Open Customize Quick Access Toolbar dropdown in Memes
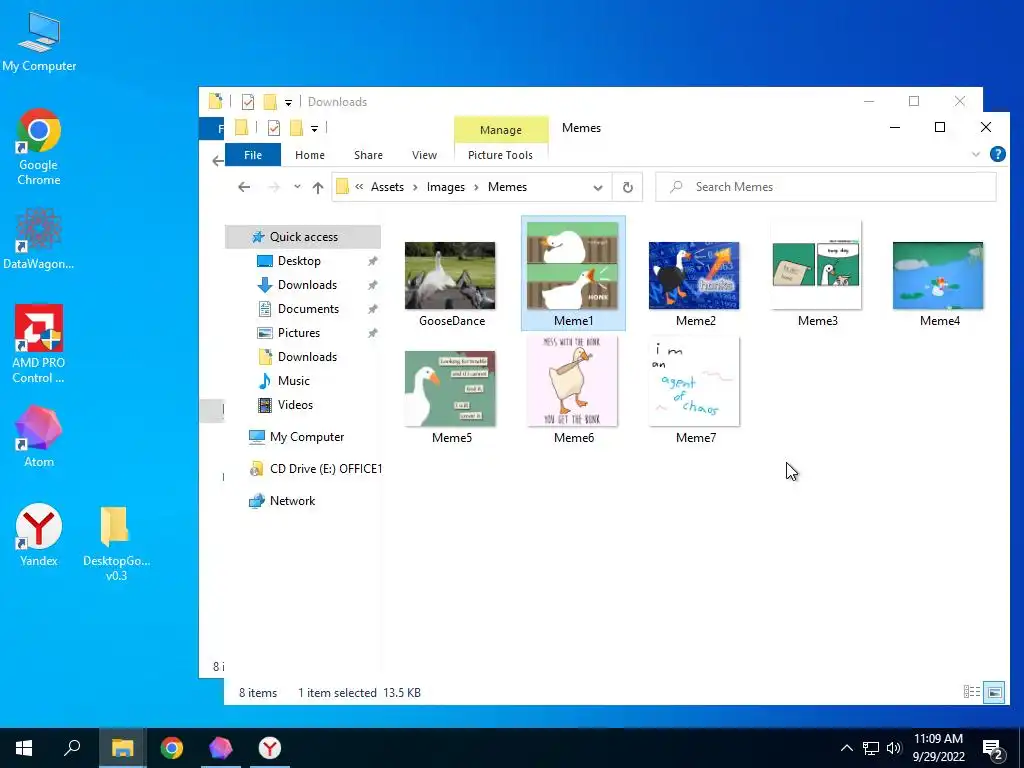Viewport: 1024px width, 768px height. pos(314,129)
